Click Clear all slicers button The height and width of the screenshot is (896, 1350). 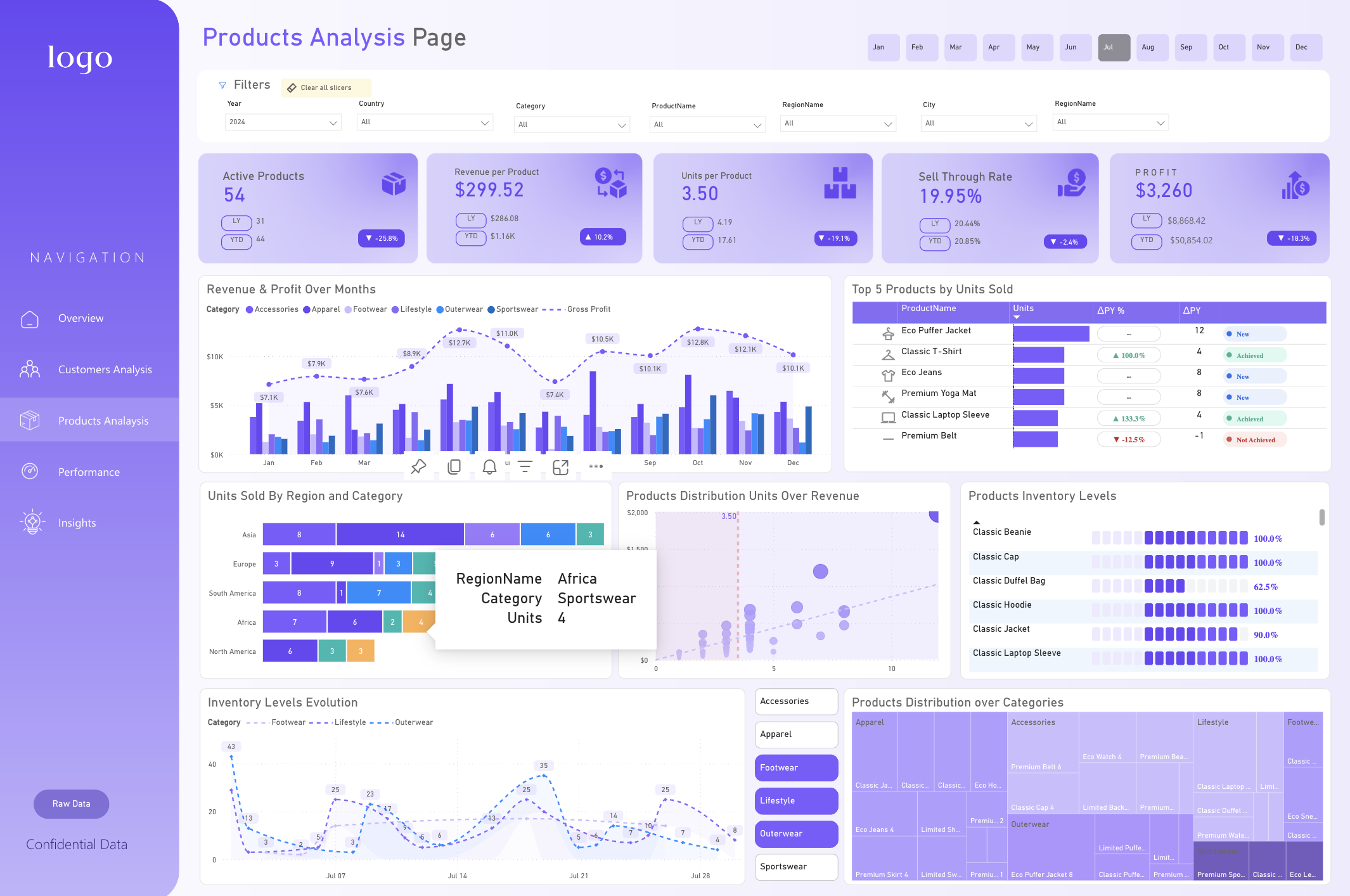(x=326, y=88)
